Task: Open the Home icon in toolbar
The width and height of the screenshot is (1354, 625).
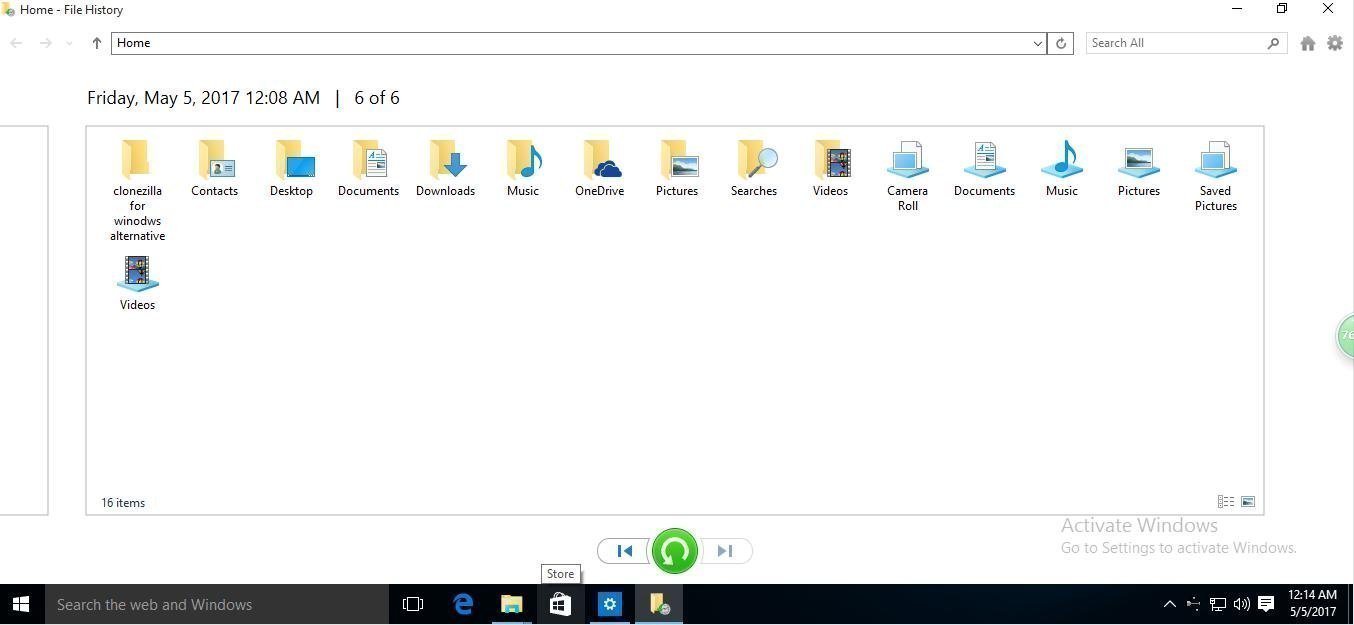Action: pos(1307,43)
